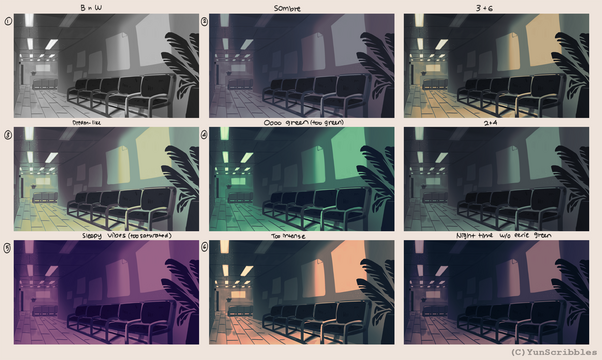The image size is (602, 360).
Task: Select the Night time hallway panel
Action: tap(496, 292)
